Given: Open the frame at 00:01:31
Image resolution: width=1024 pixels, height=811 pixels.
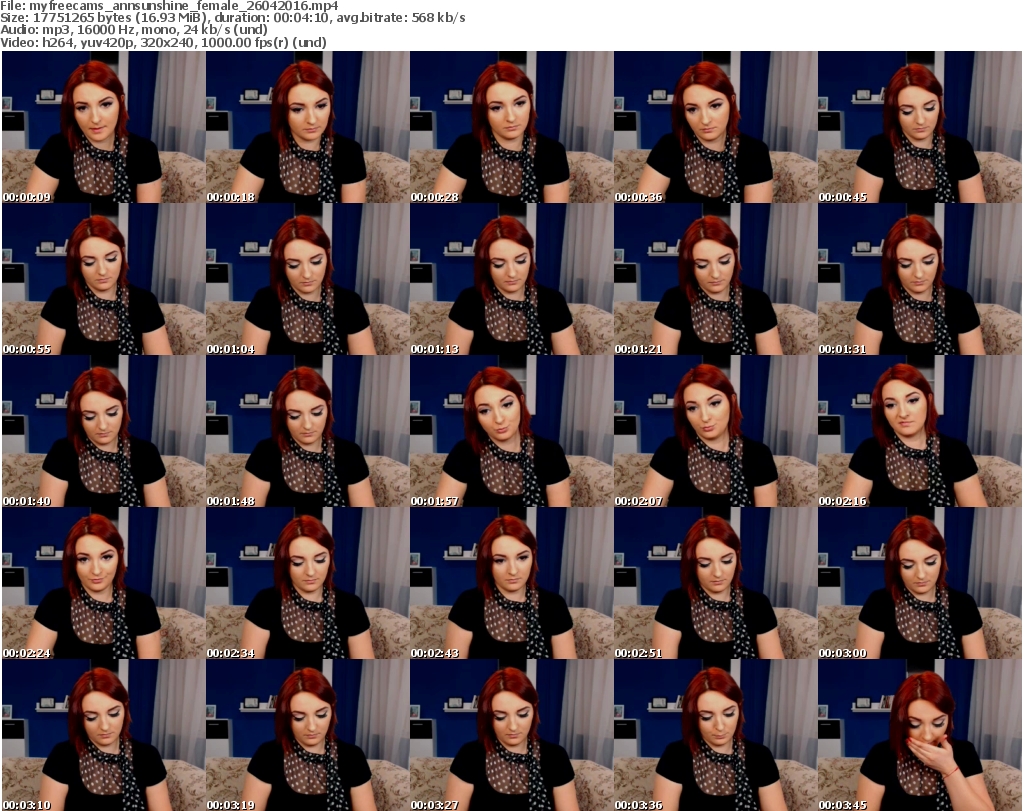Looking at the screenshot, I should pos(920,279).
